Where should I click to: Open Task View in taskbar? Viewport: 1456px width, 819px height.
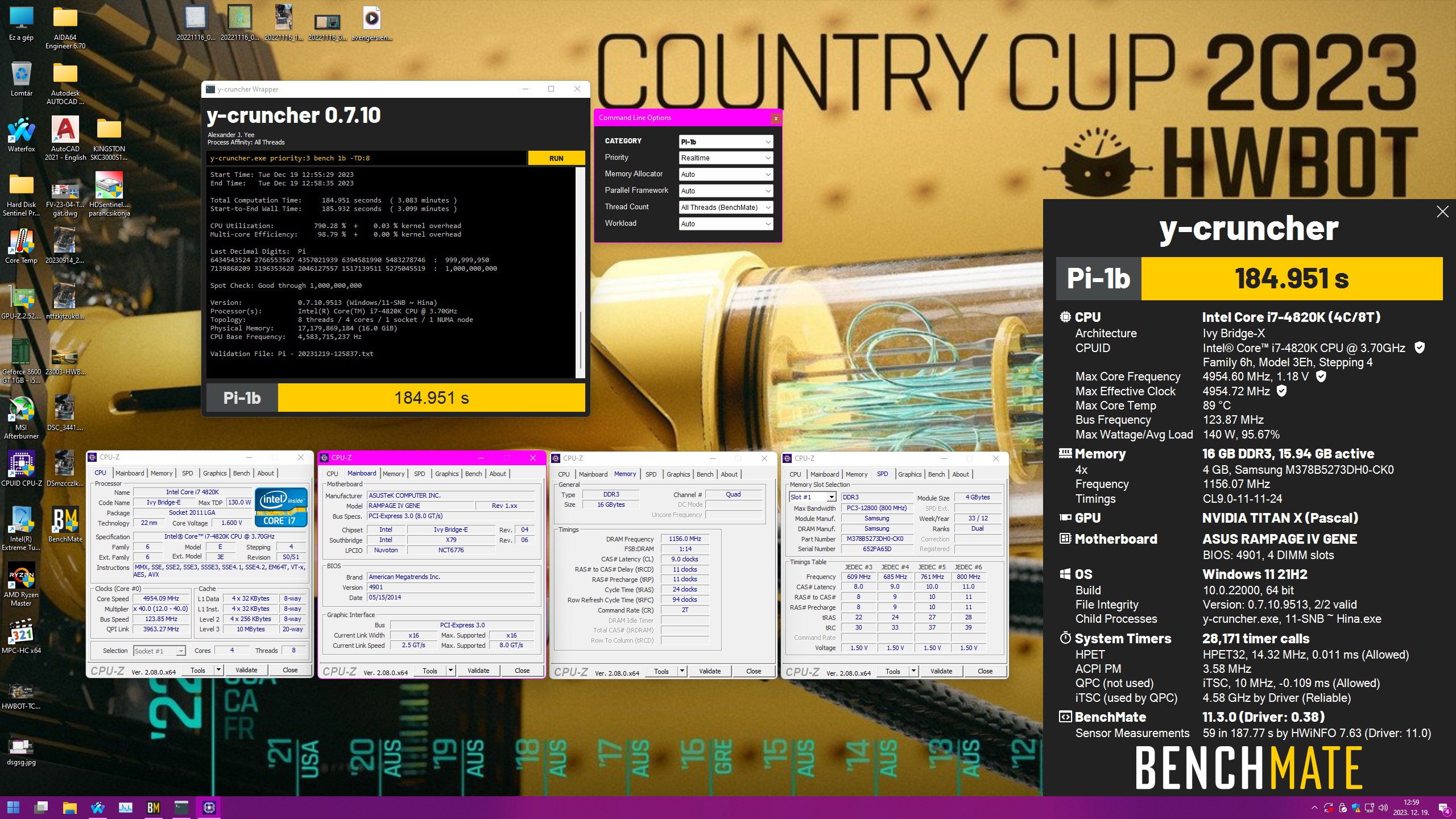click(42, 808)
